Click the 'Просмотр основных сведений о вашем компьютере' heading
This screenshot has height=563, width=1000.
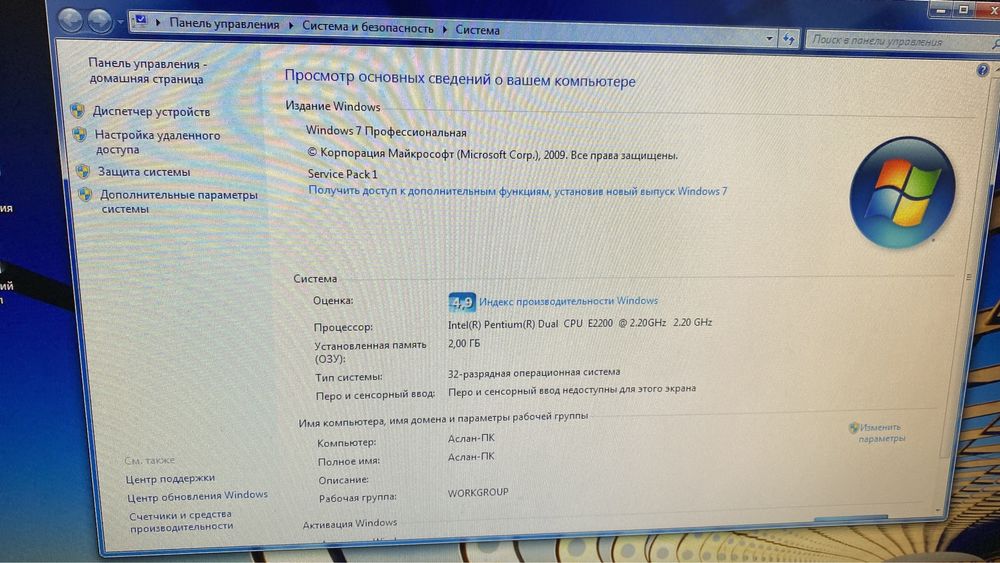[460, 78]
